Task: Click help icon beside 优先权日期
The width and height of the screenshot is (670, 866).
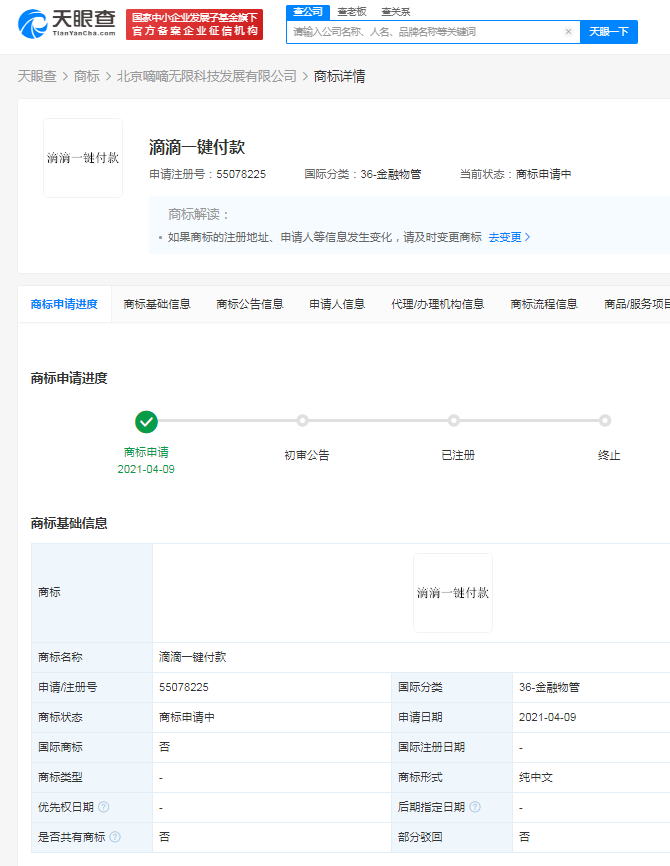Action: click(x=104, y=807)
